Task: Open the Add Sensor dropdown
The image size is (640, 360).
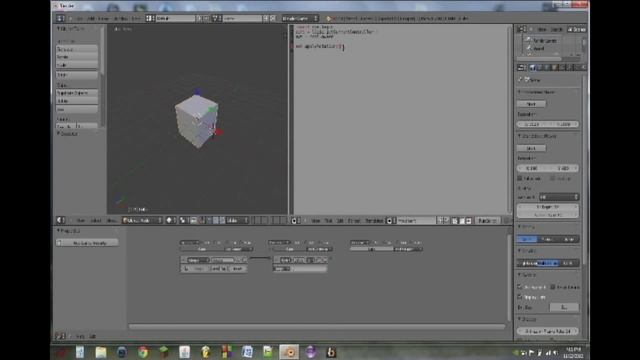Action: pyautogui.click(x=239, y=249)
